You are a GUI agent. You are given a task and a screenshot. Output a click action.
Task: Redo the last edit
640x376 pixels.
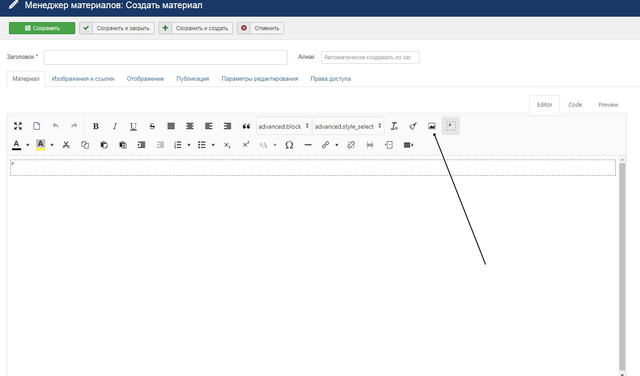click(x=74, y=126)
